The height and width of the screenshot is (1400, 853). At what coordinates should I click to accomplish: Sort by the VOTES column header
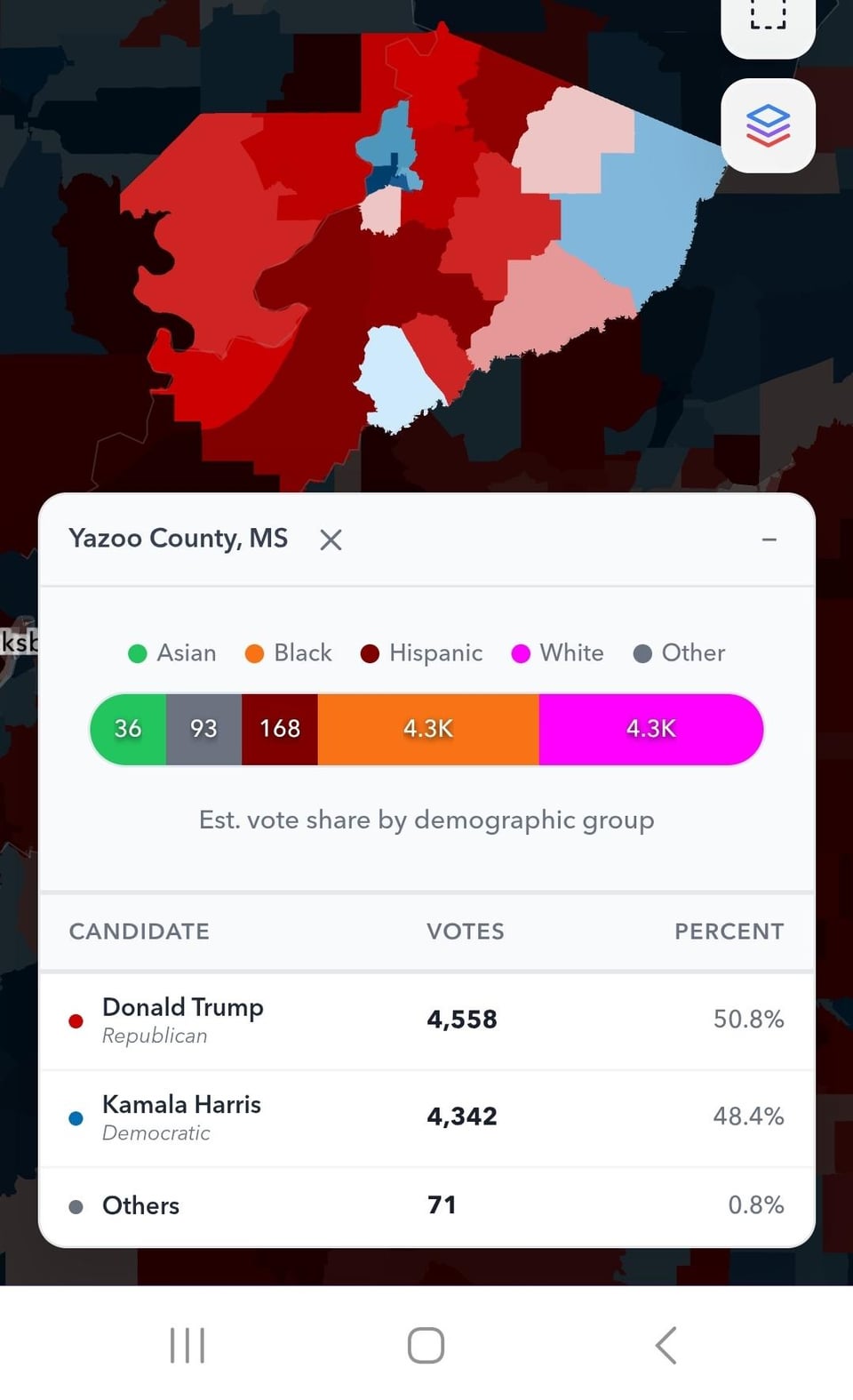(x=465, y=932)
